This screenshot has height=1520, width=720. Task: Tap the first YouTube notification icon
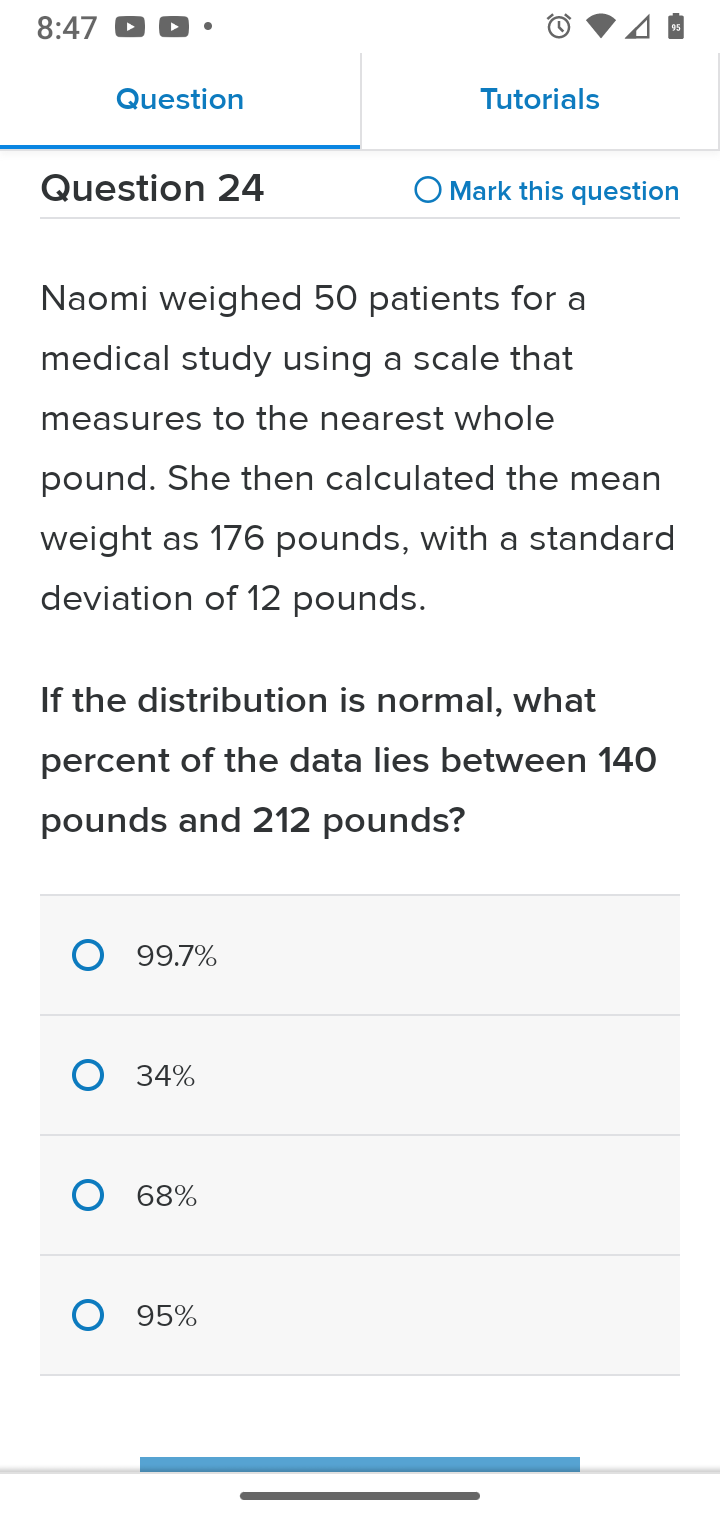(130, 28)
